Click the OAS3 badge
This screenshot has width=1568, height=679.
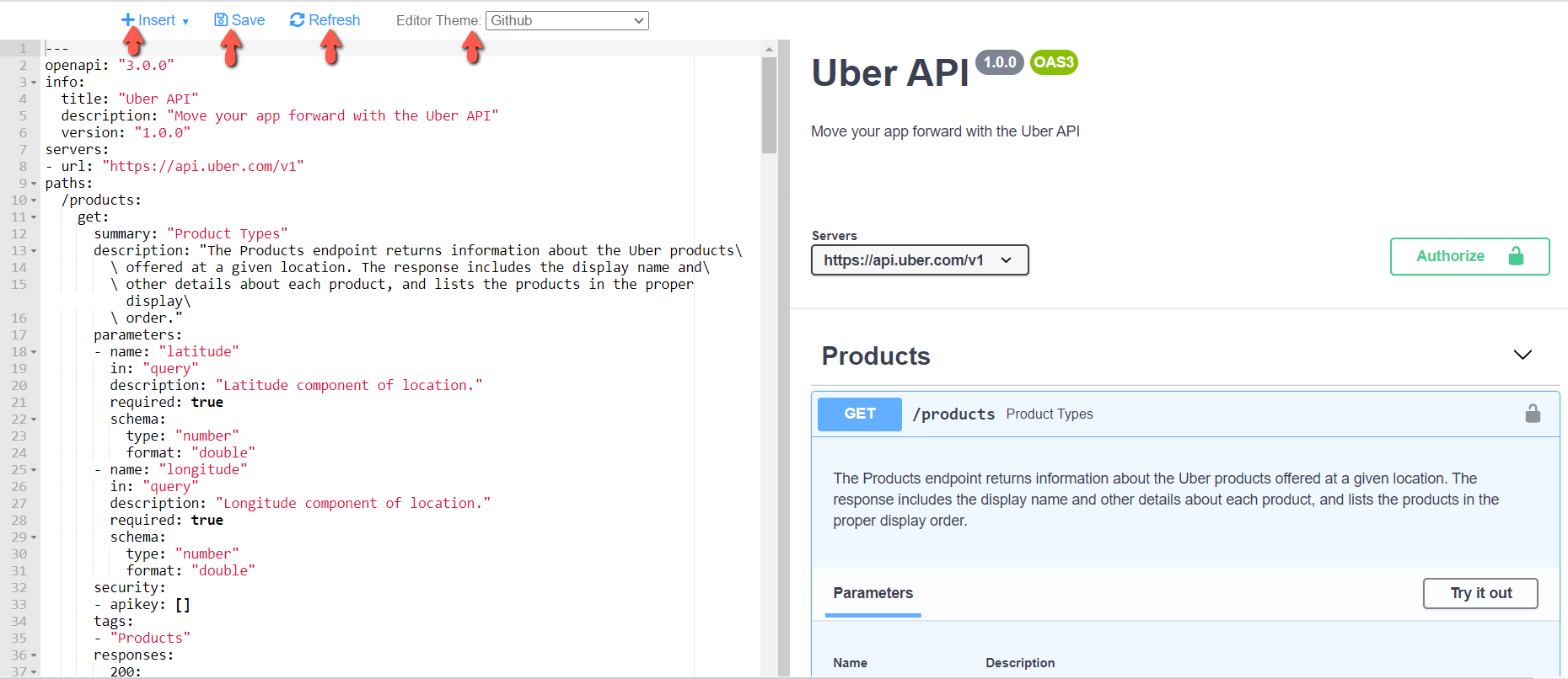1054,62
